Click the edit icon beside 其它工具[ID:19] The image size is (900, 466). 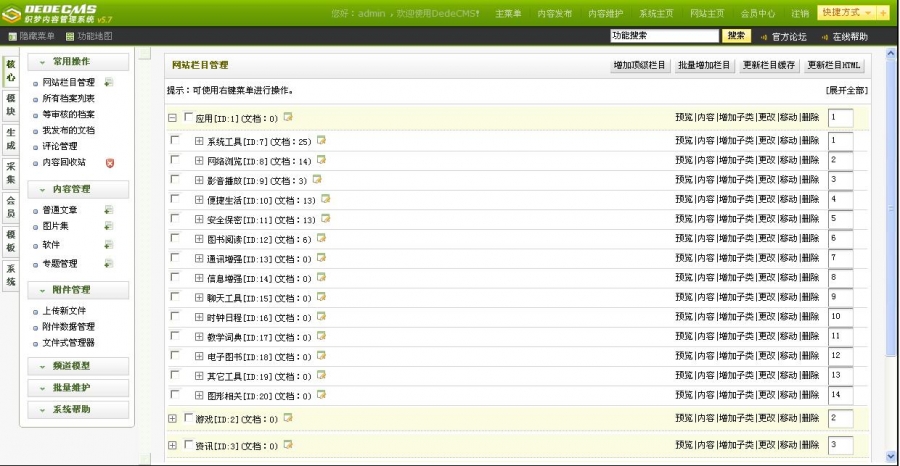[x=321, y=375]
